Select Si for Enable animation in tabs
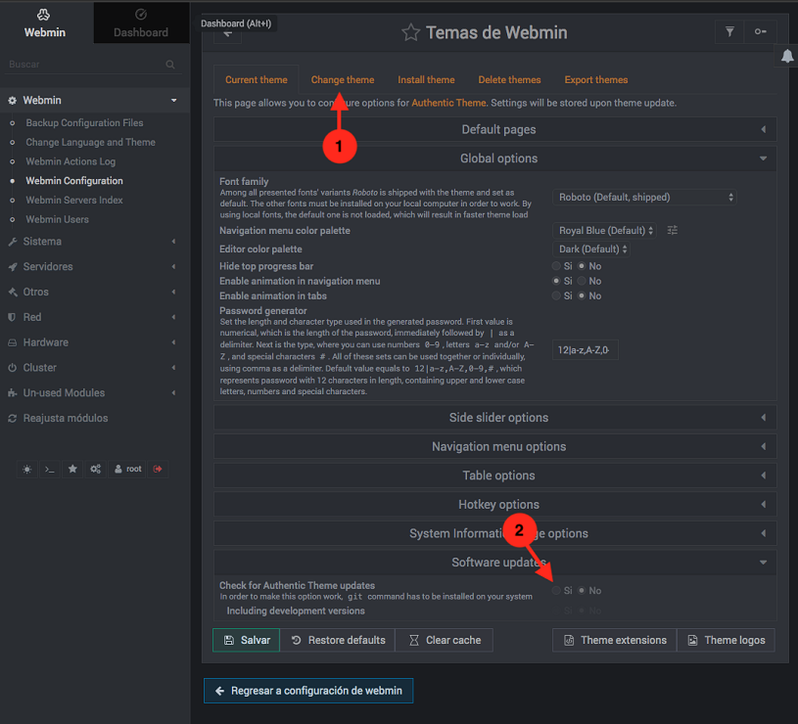Viewport: 798px width, 724px height. (556, 296)
